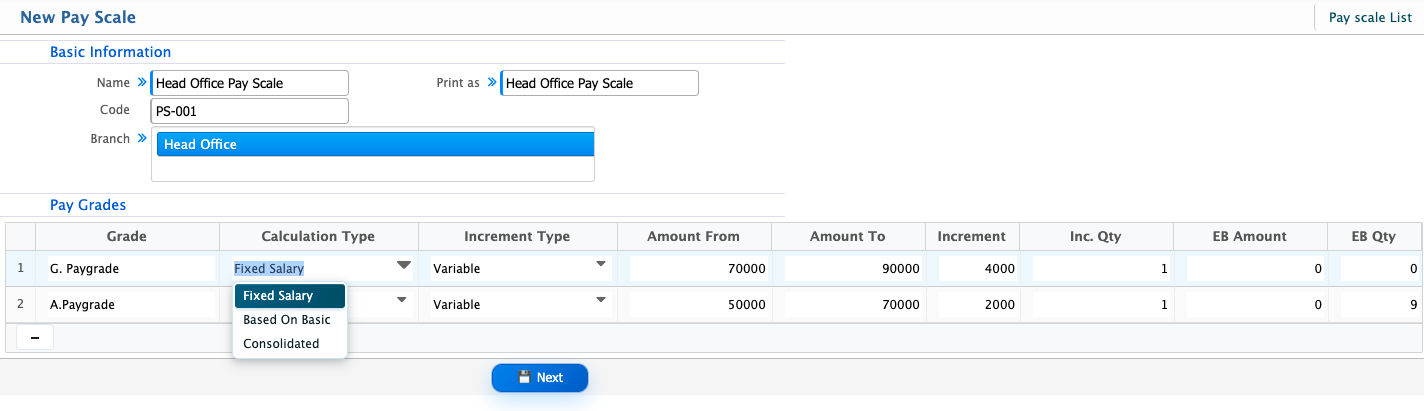This screenshot has width=1424, height=411.
Task: Click the Amount To column header
Action: click(x=849, y=236)
